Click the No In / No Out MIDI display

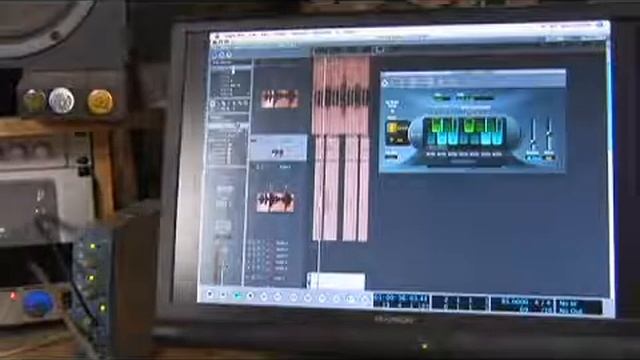click(x=578, y=307)
